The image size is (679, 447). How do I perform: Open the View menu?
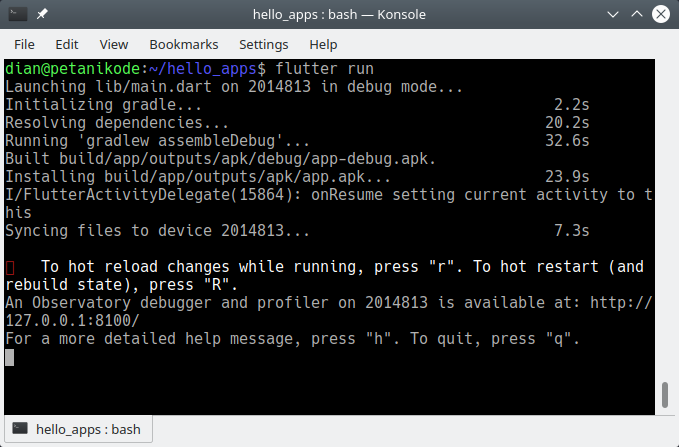(114, 44)
